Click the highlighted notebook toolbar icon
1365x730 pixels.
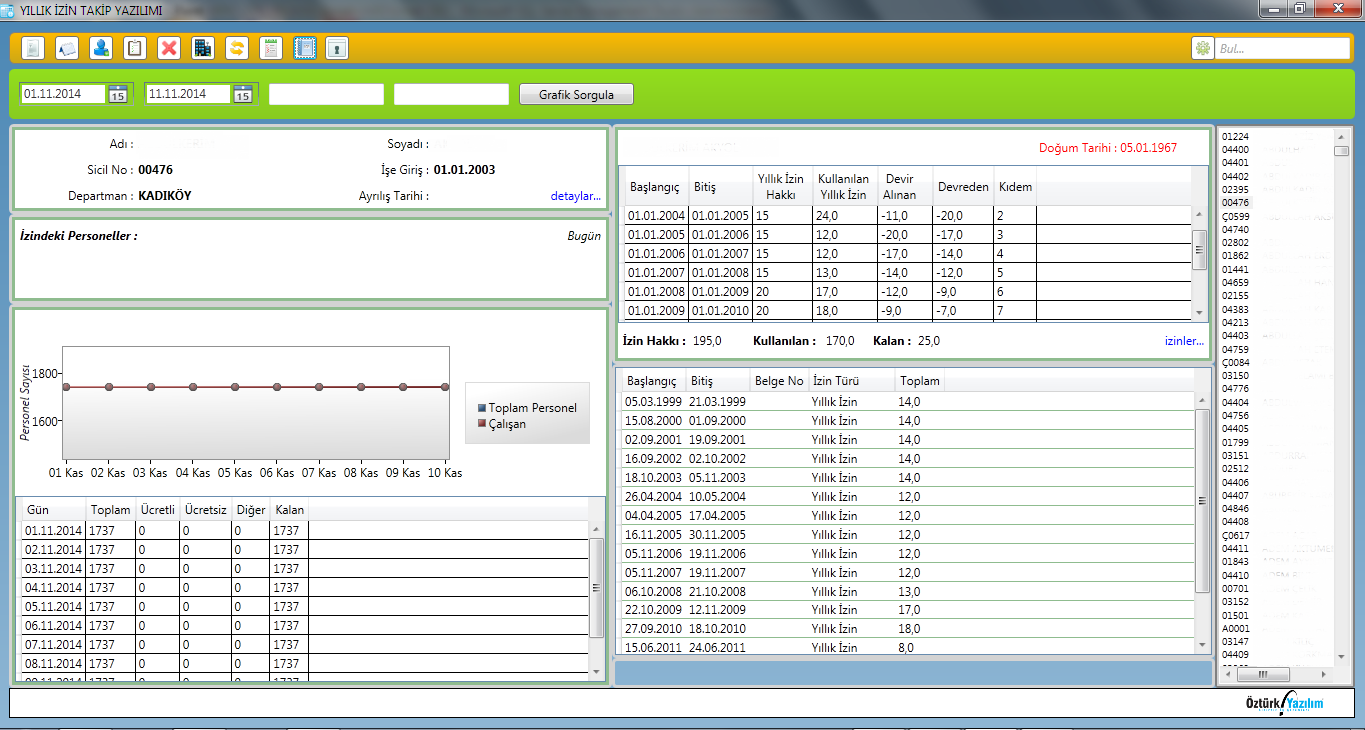click(x=304, y=48)
